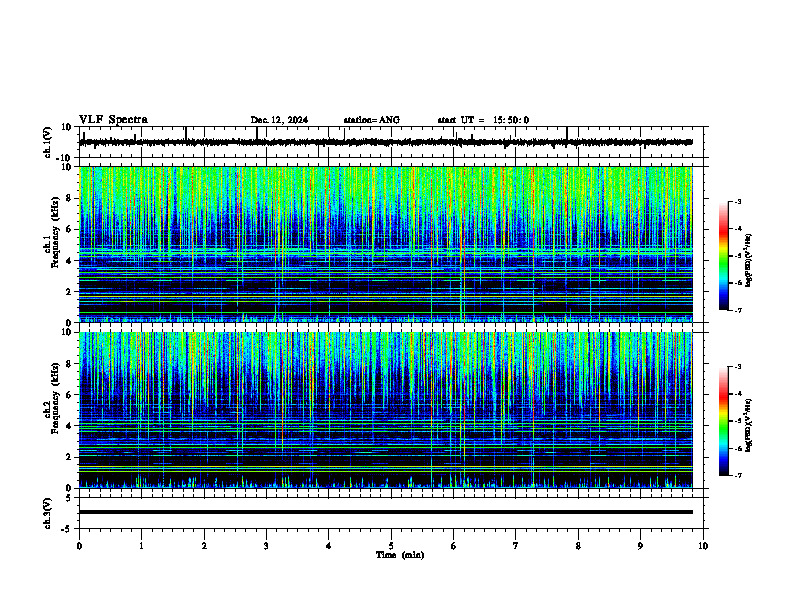792x612 pixels.
Task: Click time-axis tick label "3"
Action: pos(266,545)
